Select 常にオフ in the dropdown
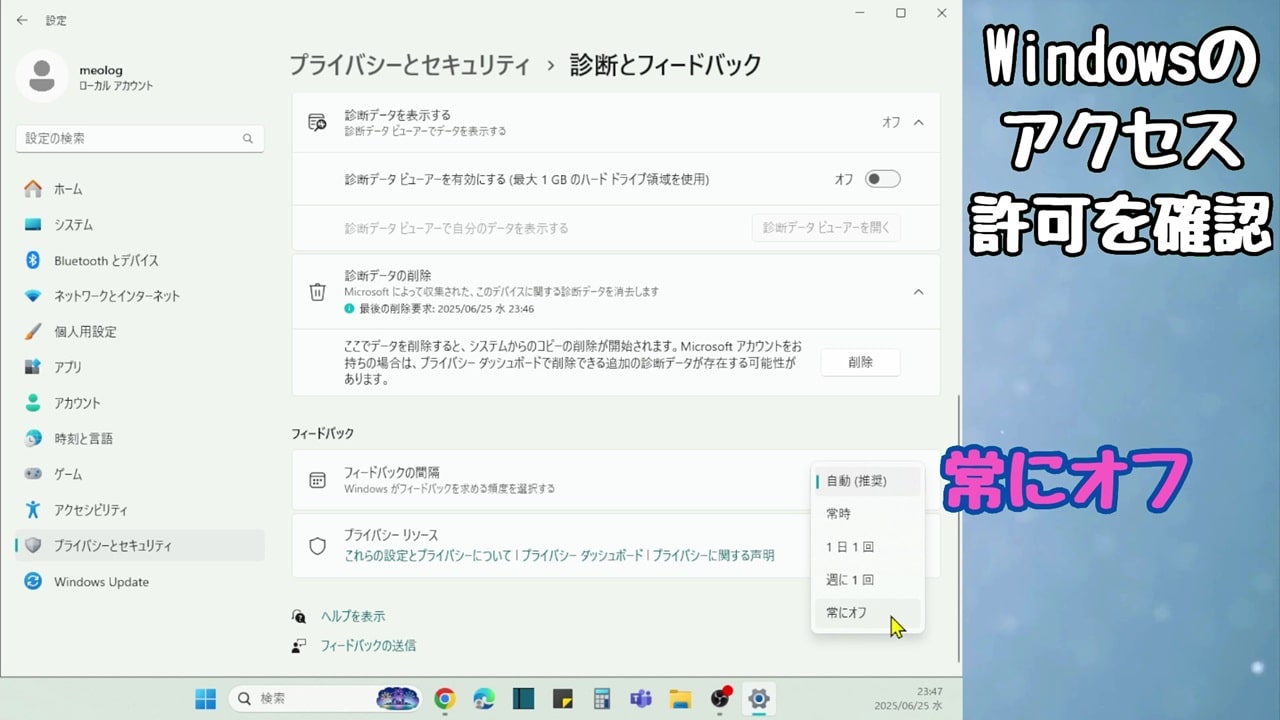This screenshot has height=720, width=1280. (867, 613)
